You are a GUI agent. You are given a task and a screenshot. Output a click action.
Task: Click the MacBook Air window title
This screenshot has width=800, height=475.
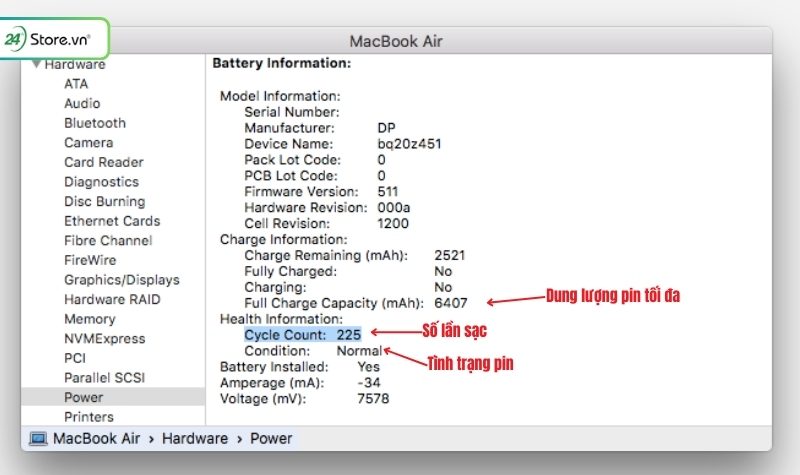click(x=396, y=41)
